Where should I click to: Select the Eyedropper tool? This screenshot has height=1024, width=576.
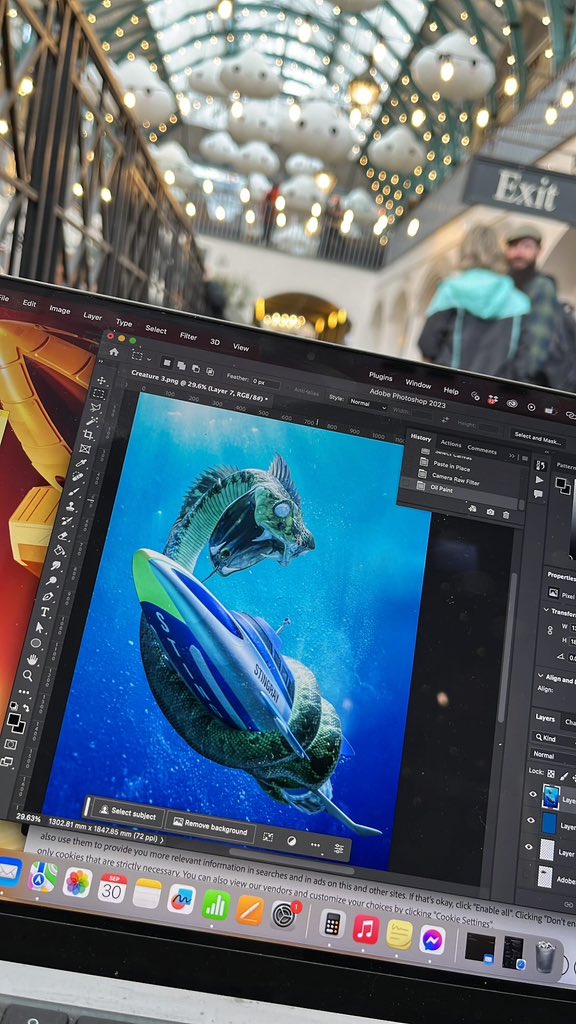(x=81, y=462)
